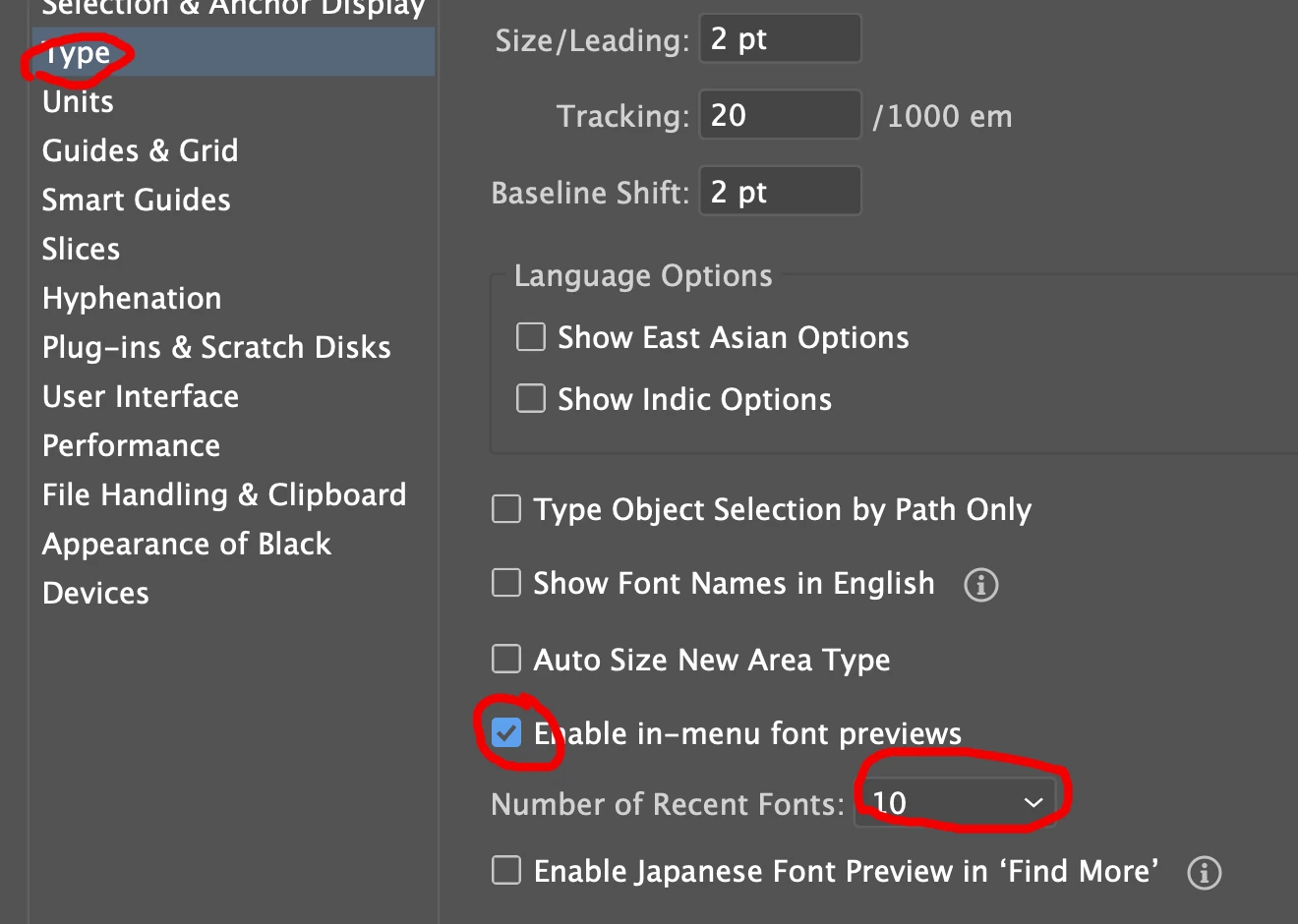The height and width of the screenshot is (924, 1298).
Task: Open Hyphenation preferences
Action: (132, 298)
